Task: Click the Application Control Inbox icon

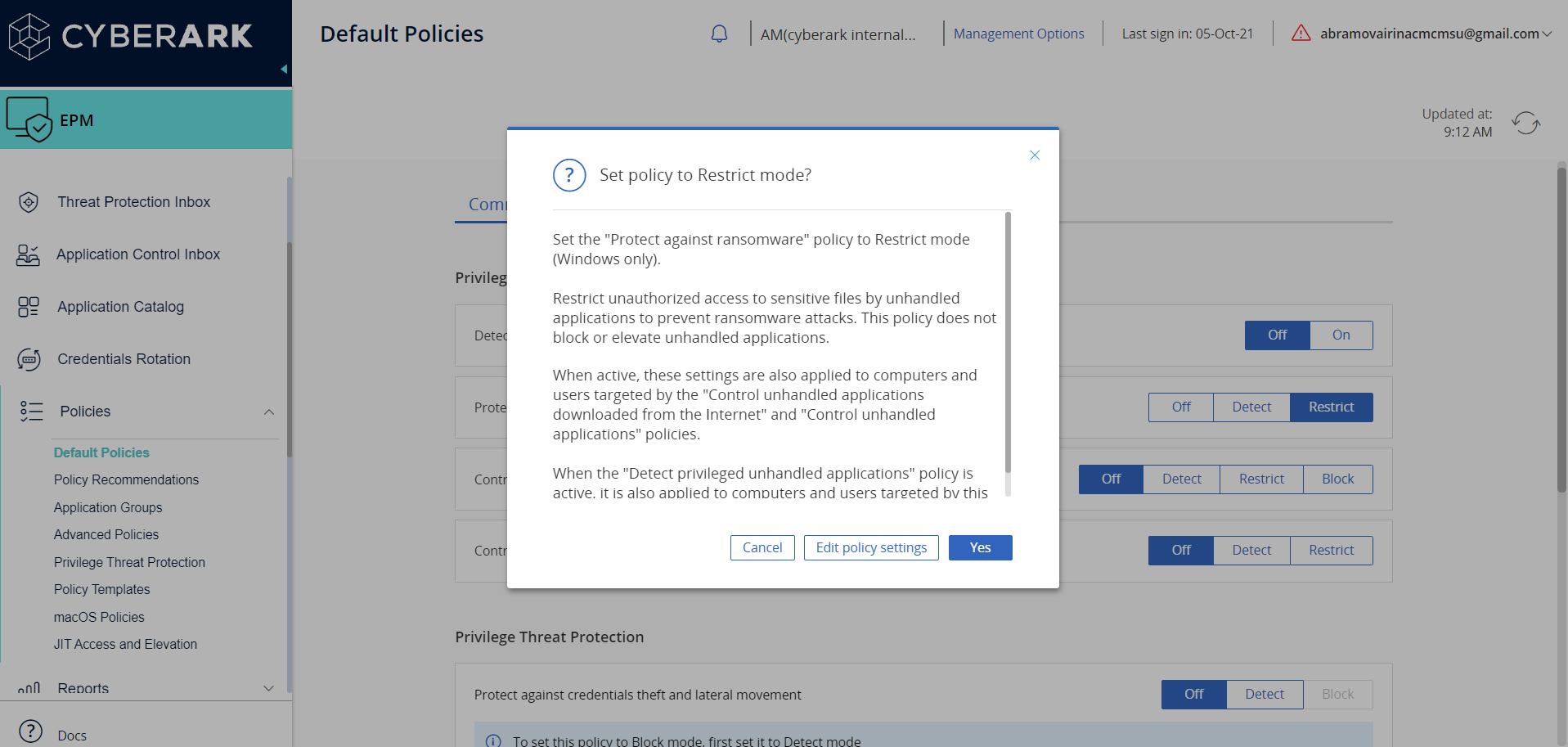Action: click(x=28, y=254)
